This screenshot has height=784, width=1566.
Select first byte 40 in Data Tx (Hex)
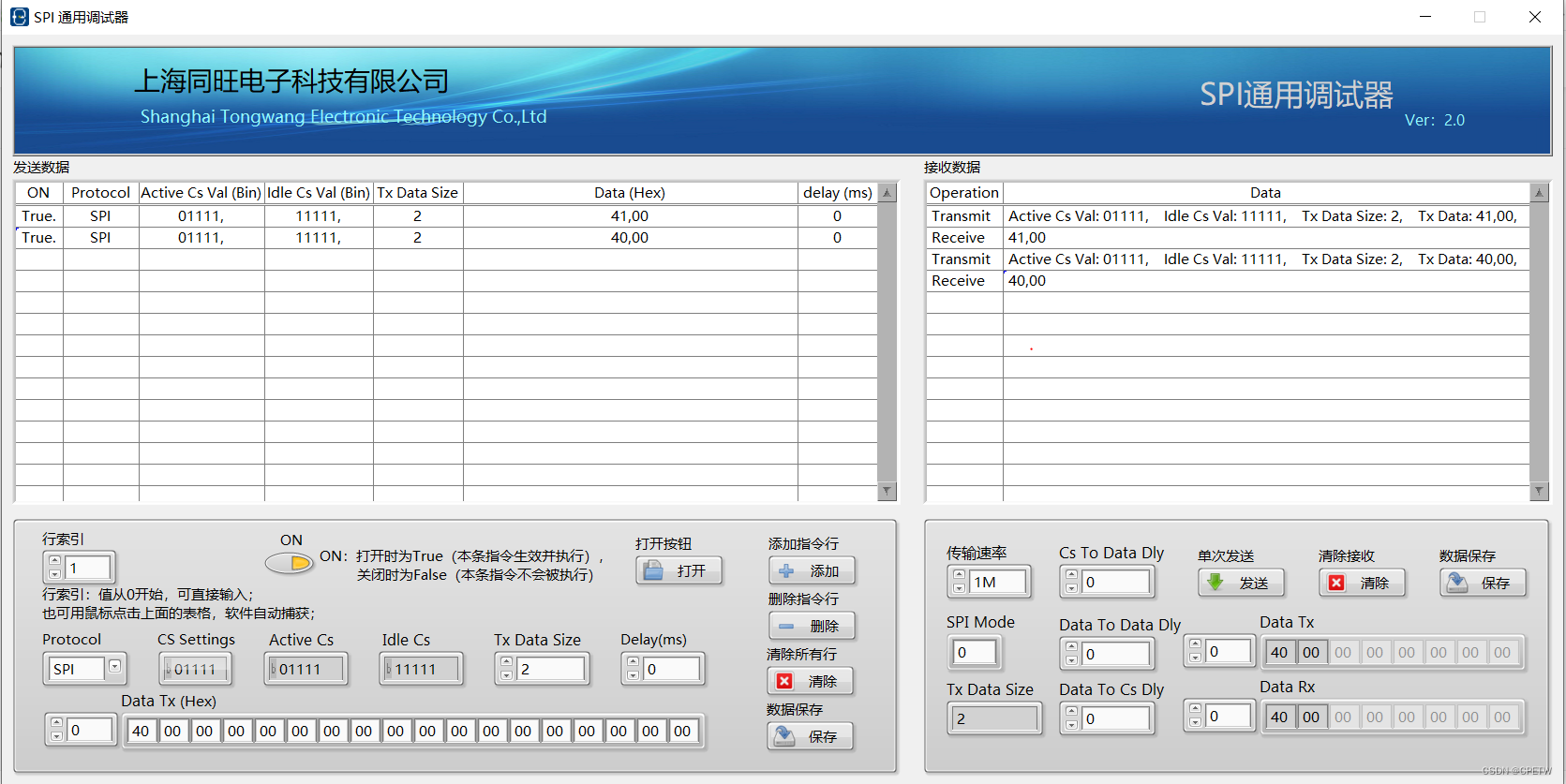point(141,731)
